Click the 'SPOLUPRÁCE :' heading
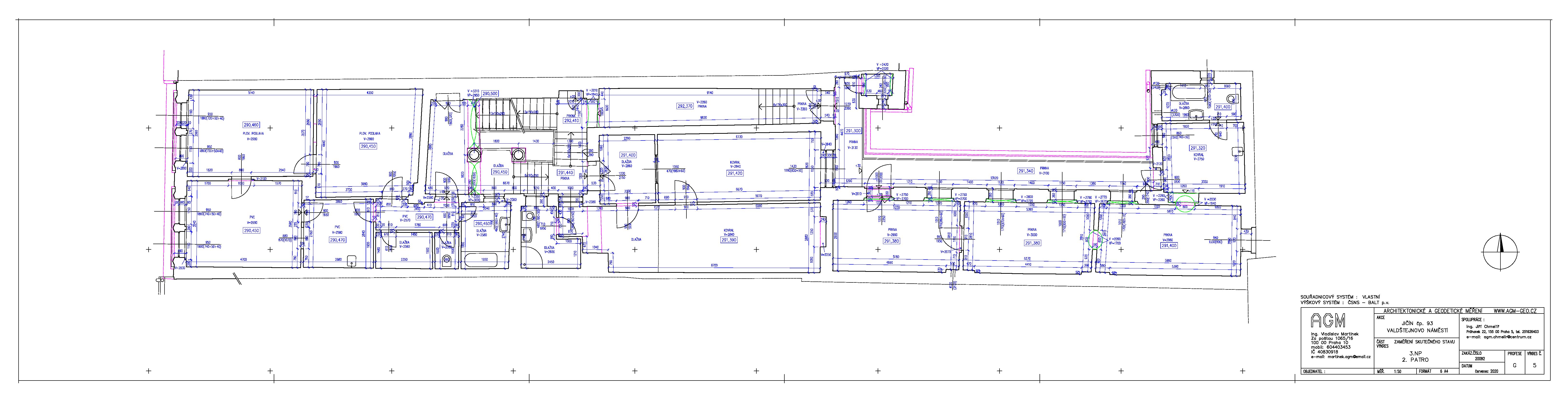Image resolution: width=1568 pixels, height=401 pixels. point(1473,320)
